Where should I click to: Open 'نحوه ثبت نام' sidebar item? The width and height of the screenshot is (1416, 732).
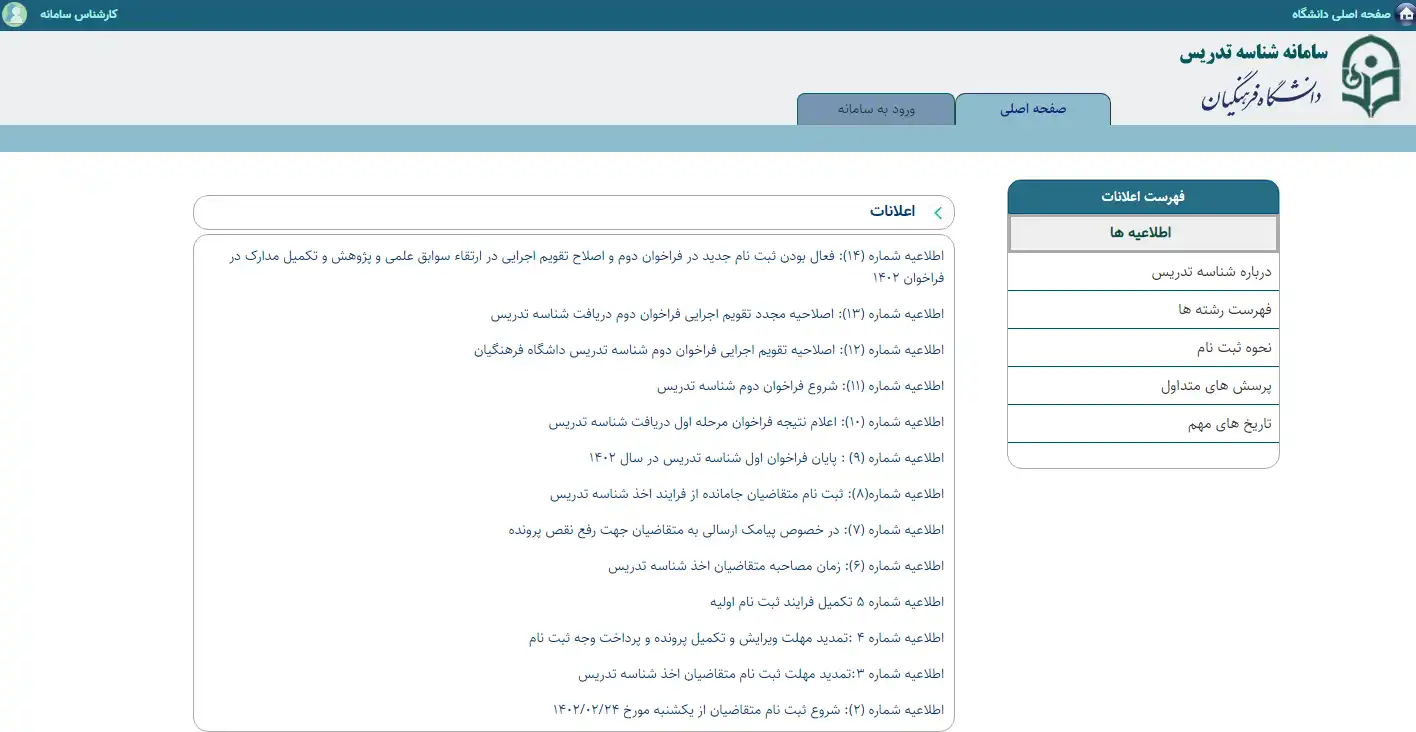click(1143, 348)
